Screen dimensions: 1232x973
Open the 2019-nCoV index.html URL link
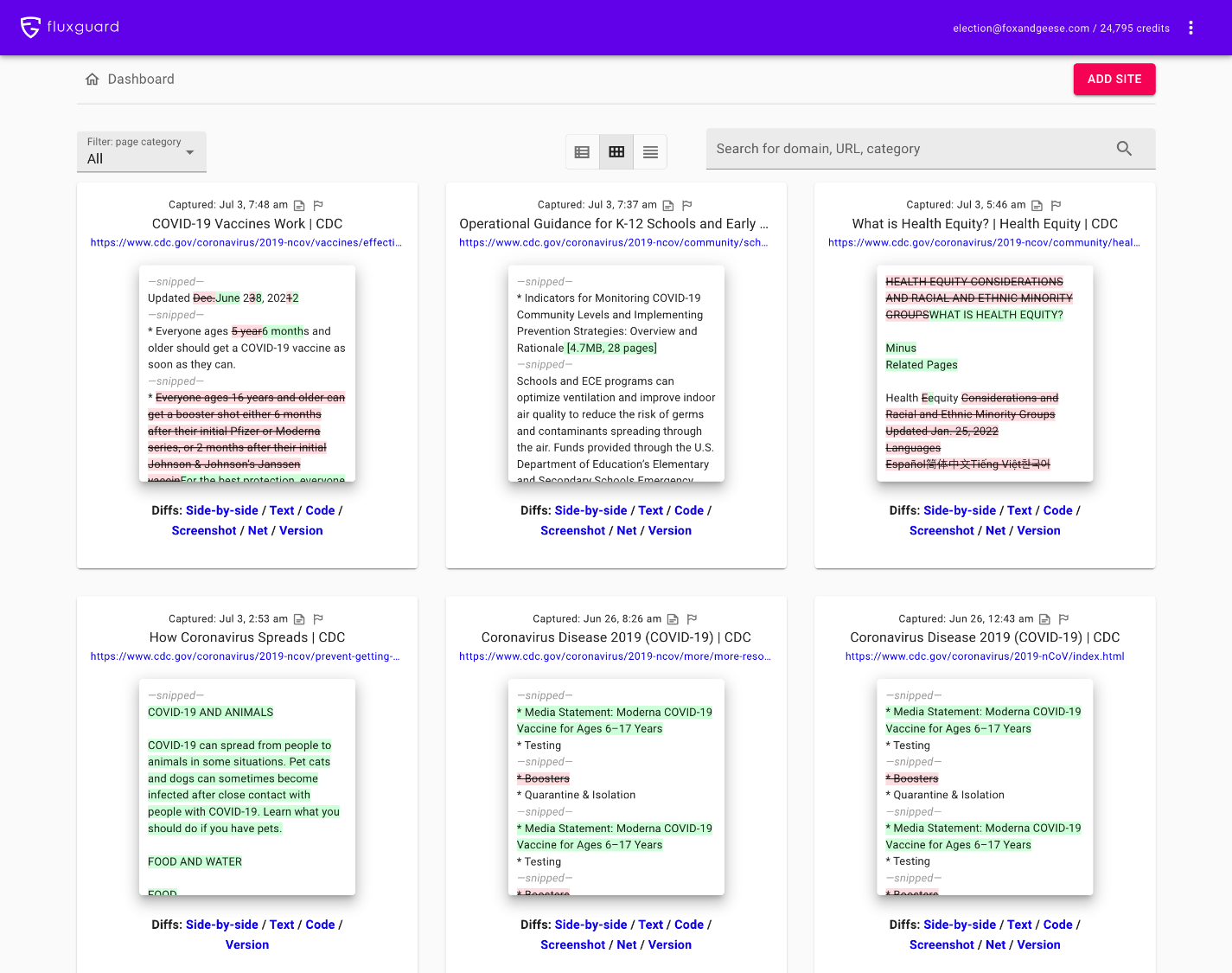(x=985, y=656)
